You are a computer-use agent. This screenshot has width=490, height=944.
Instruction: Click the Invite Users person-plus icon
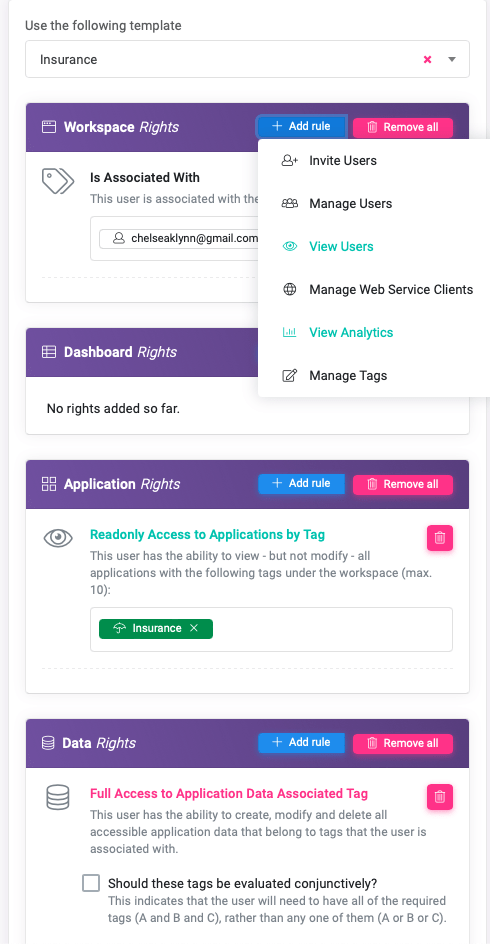(x=290, y=161)
